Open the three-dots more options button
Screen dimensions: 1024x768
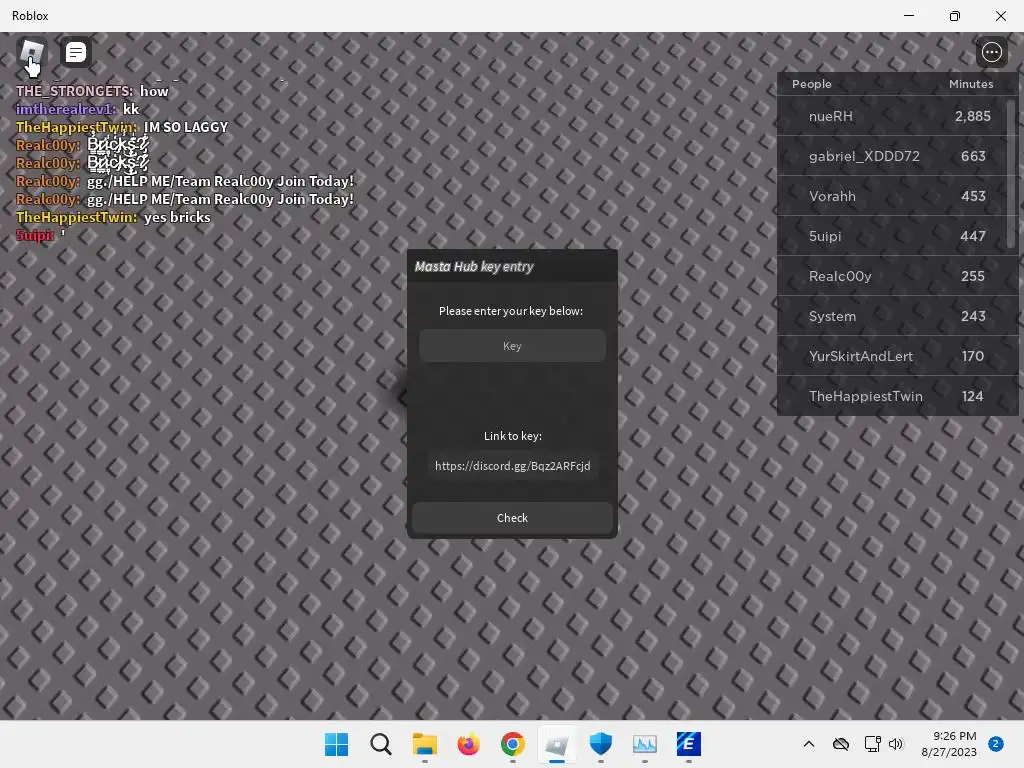[x=991, y=52]
